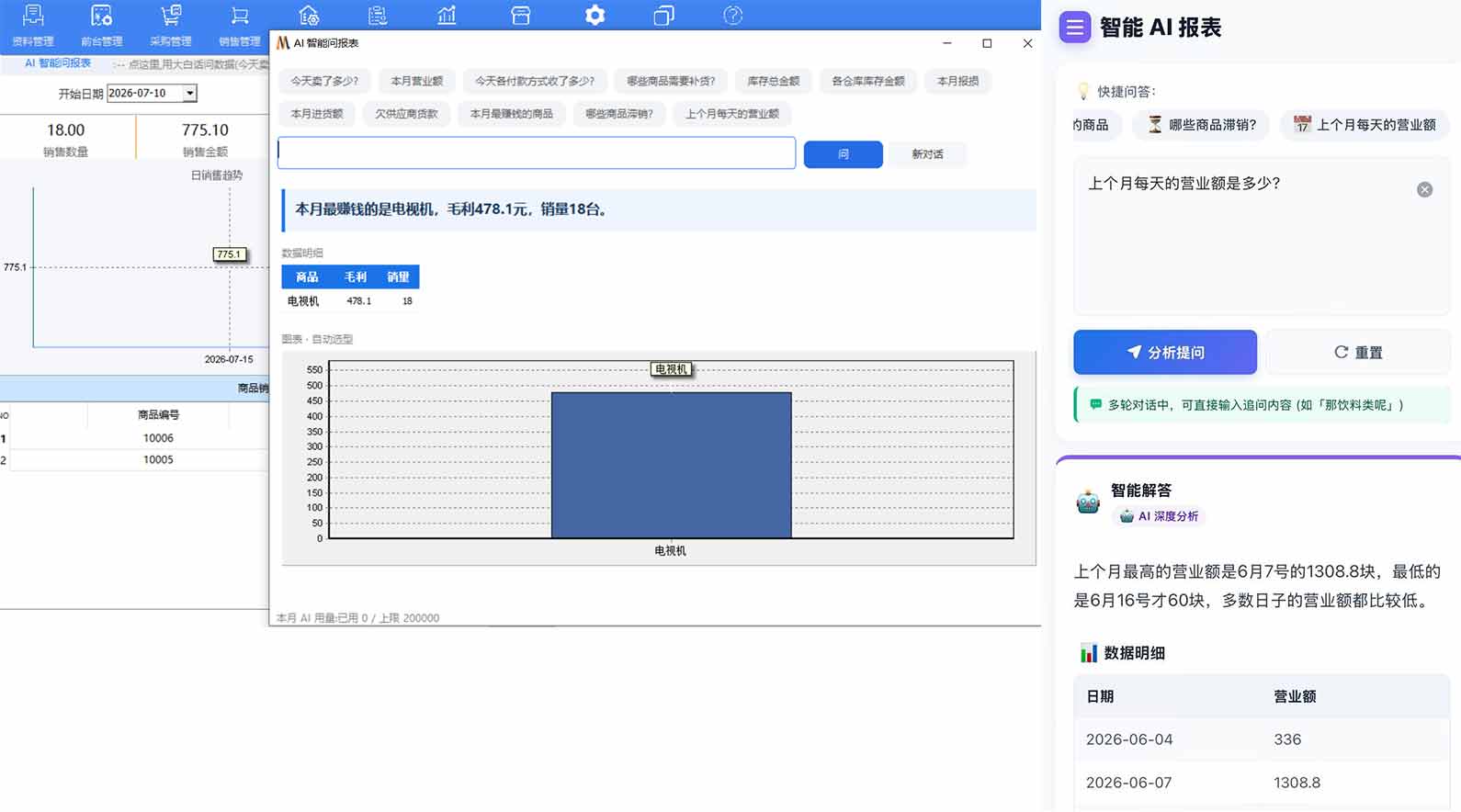Open the 前台管理 module icon
The width and height of the screenshot is (1461, 812).
click(101, 16)
